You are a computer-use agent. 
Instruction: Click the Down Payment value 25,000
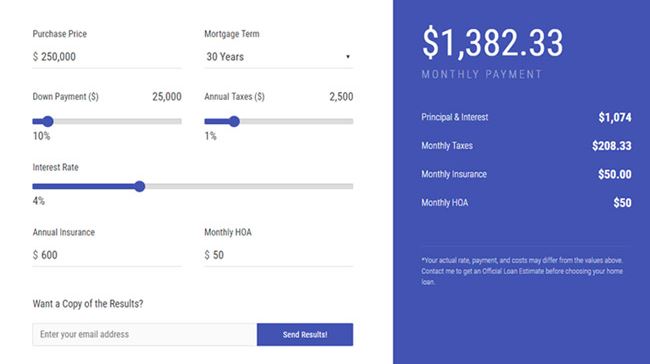167,97
